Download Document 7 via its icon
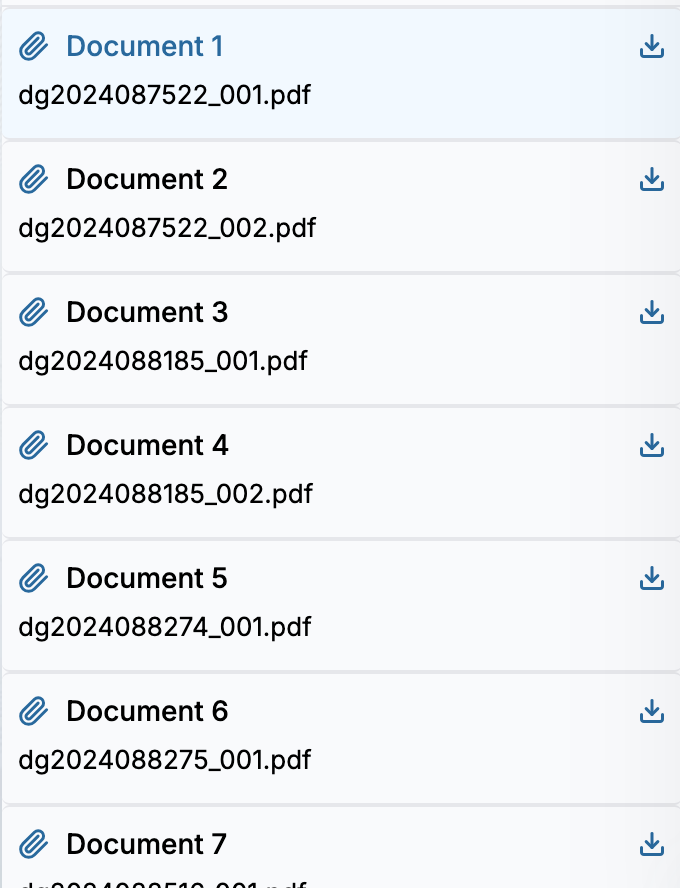 click(651, 845)
